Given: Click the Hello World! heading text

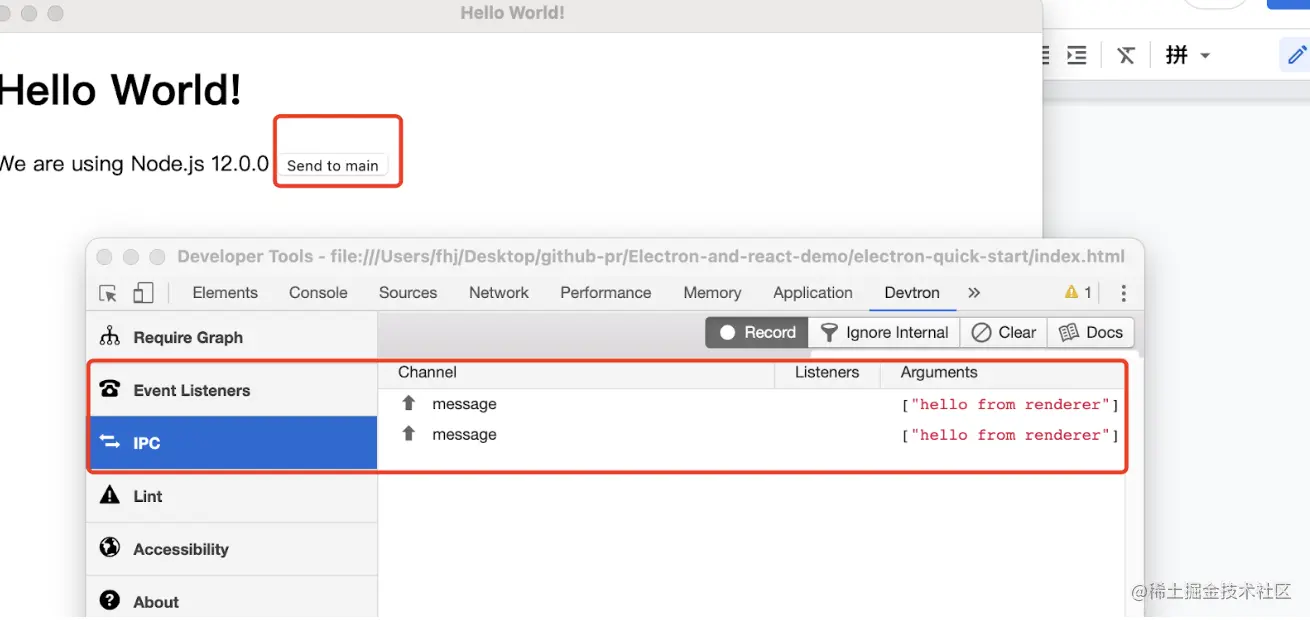Looking at the screenshot, I should [120, 89].
